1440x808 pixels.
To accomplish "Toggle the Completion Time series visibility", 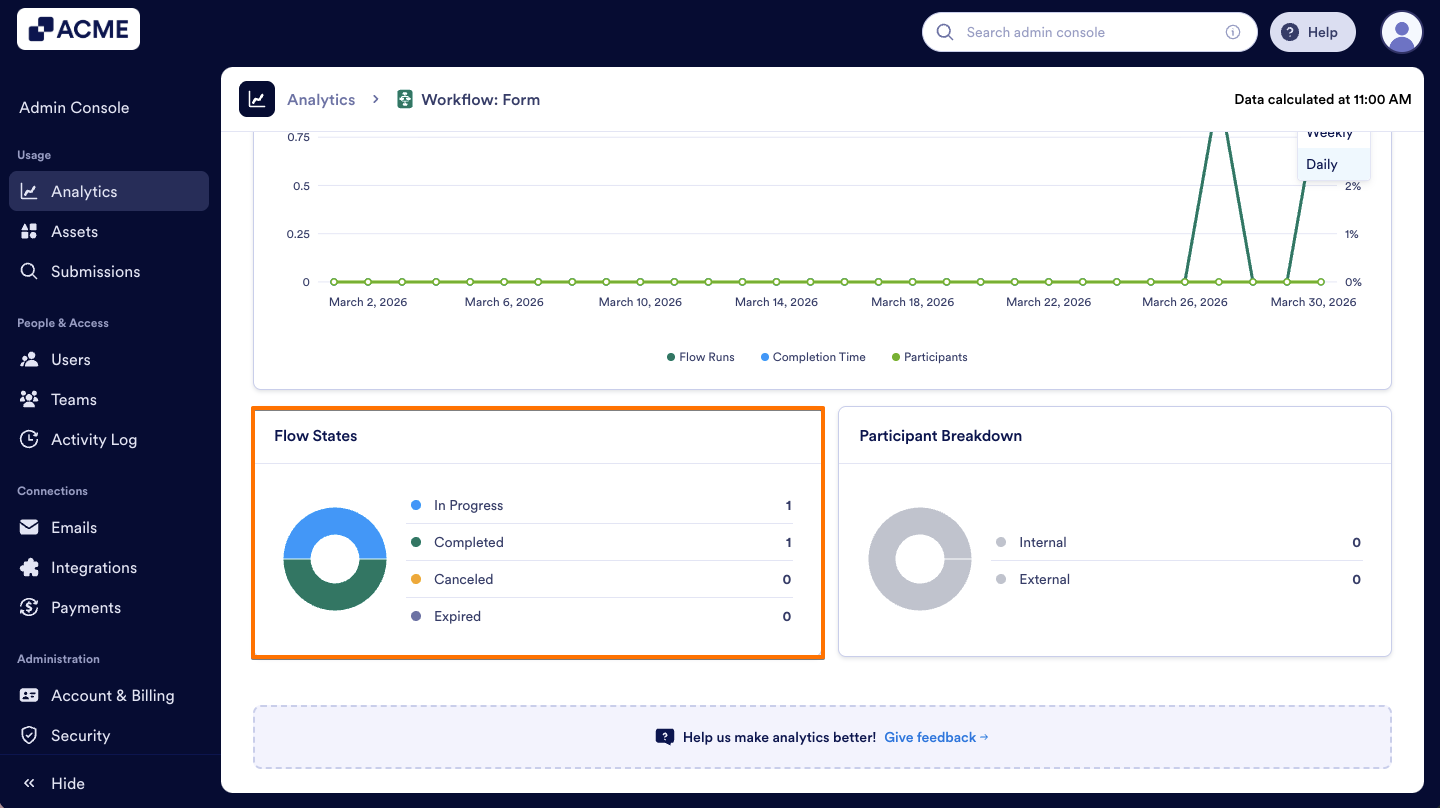I will click(812, 357).
